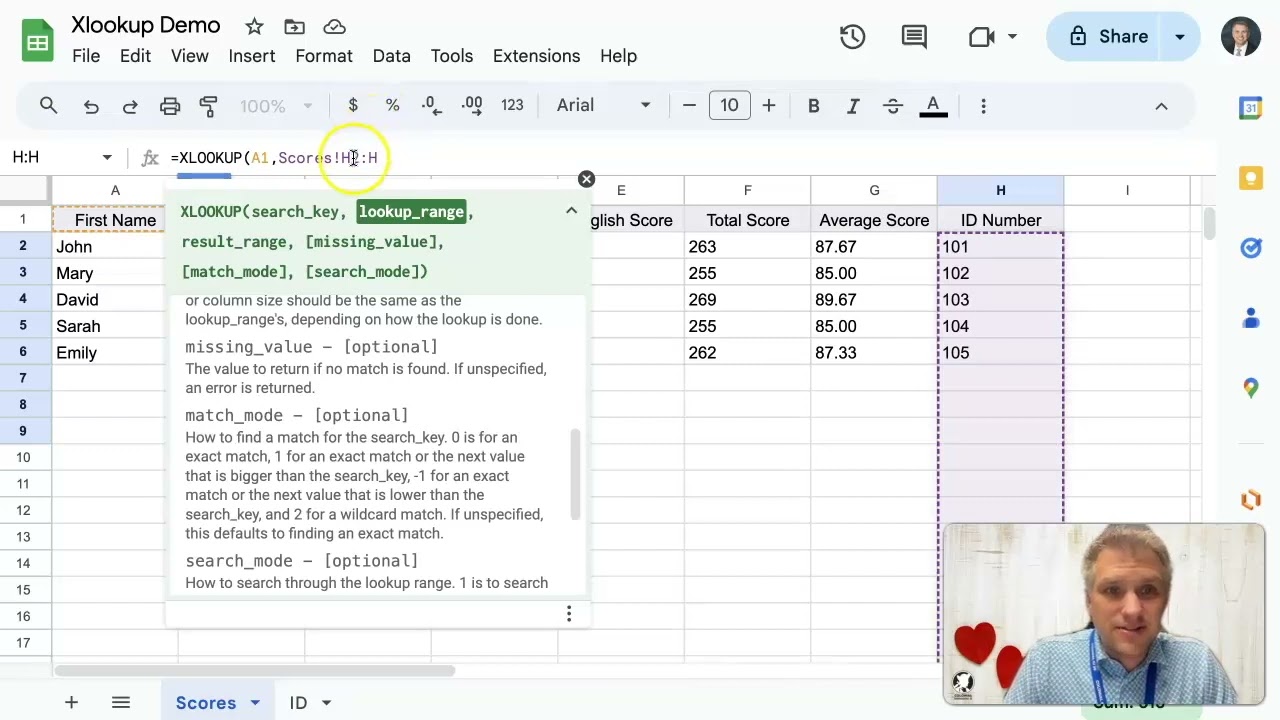
Task: Open more number formats 123
Action: [x=512, y=105]
